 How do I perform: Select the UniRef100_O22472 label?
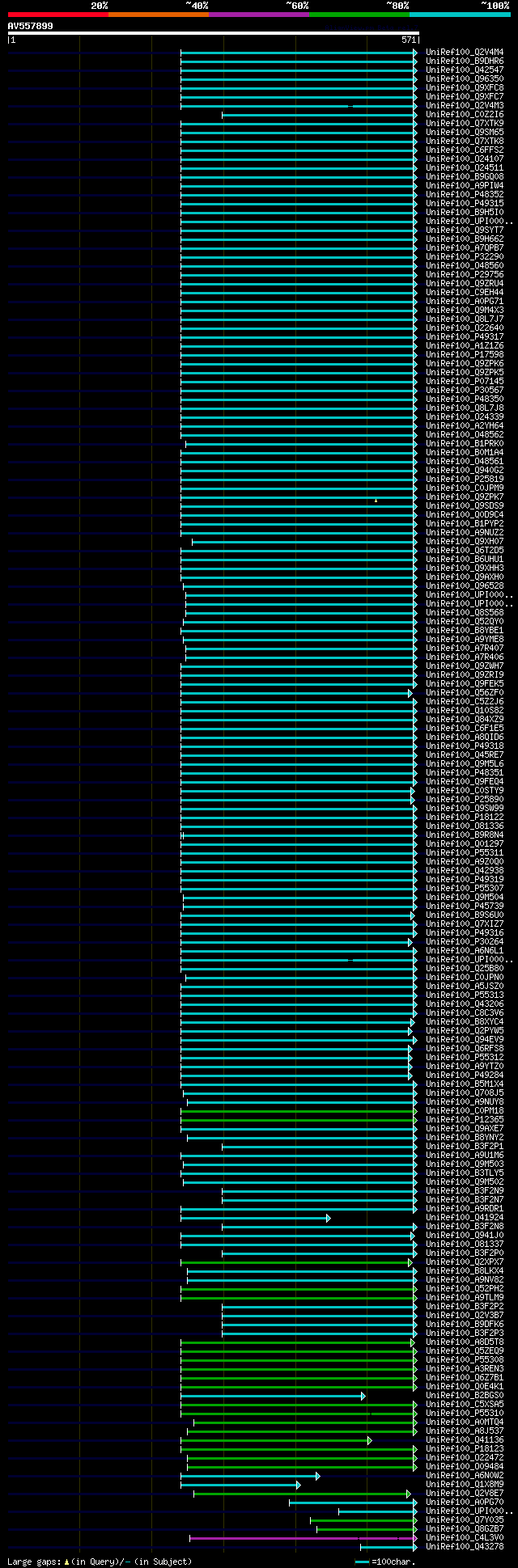[x=465, y=1457]
